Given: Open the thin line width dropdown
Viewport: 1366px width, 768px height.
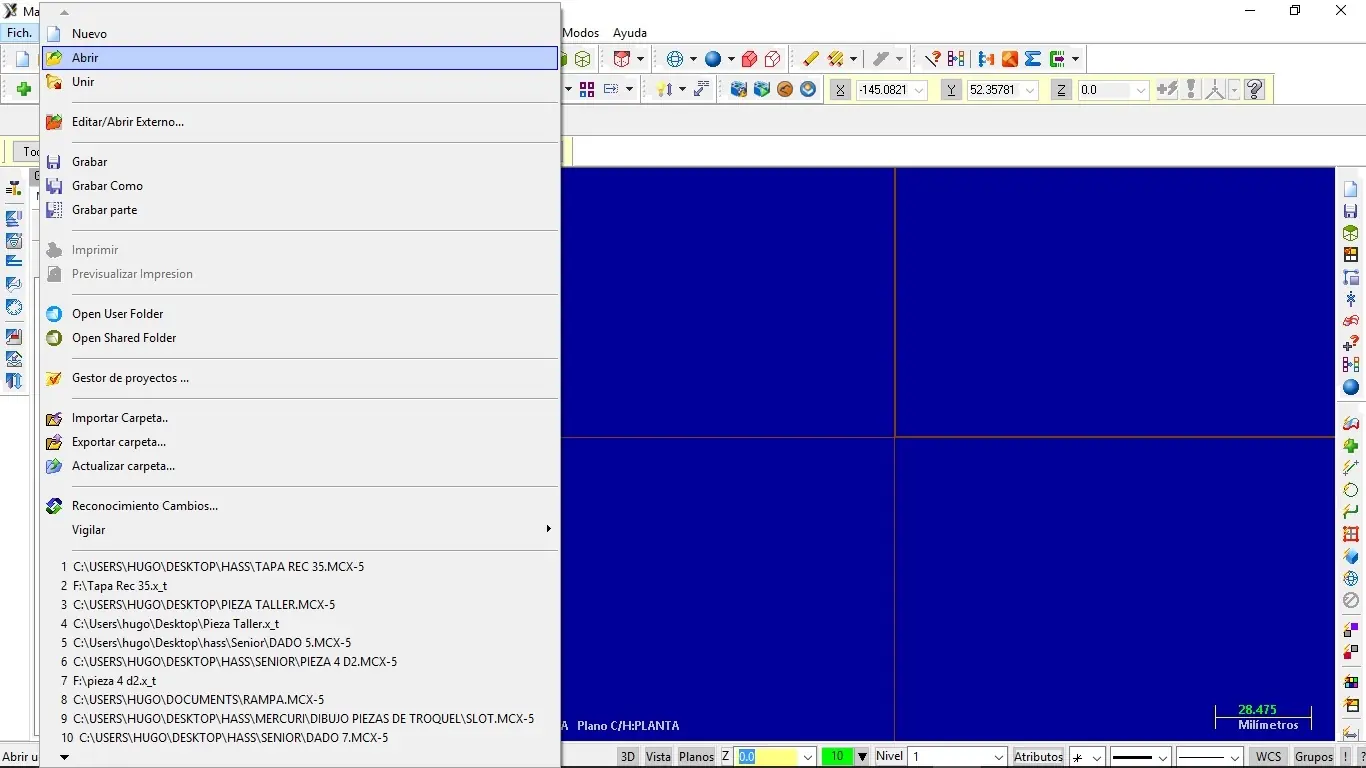Looking at the screenshot, I should tap(1233, 757).
